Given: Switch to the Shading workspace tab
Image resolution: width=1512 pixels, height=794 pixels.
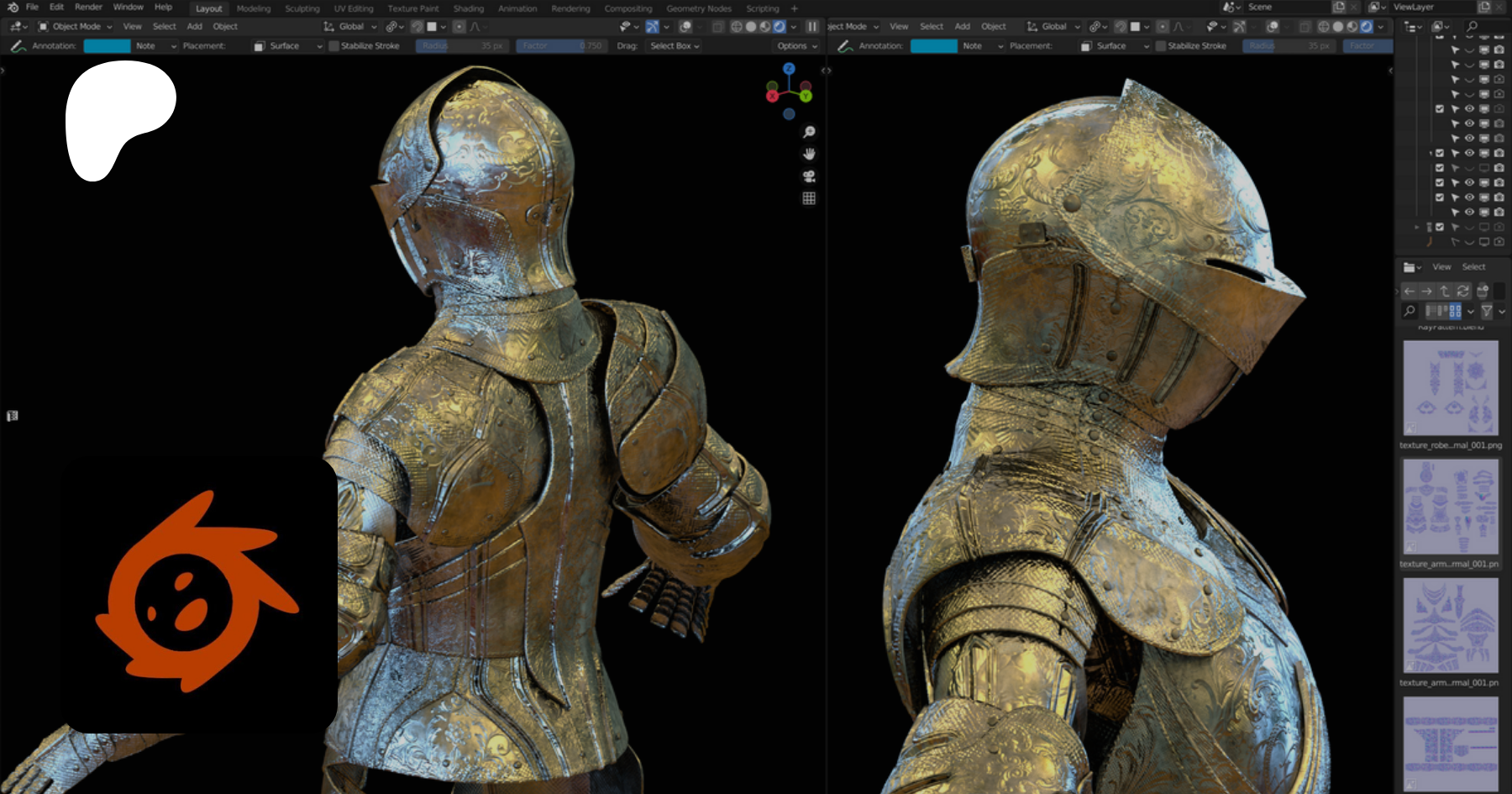Looking at the screenshot, I should tap(468, 8).
